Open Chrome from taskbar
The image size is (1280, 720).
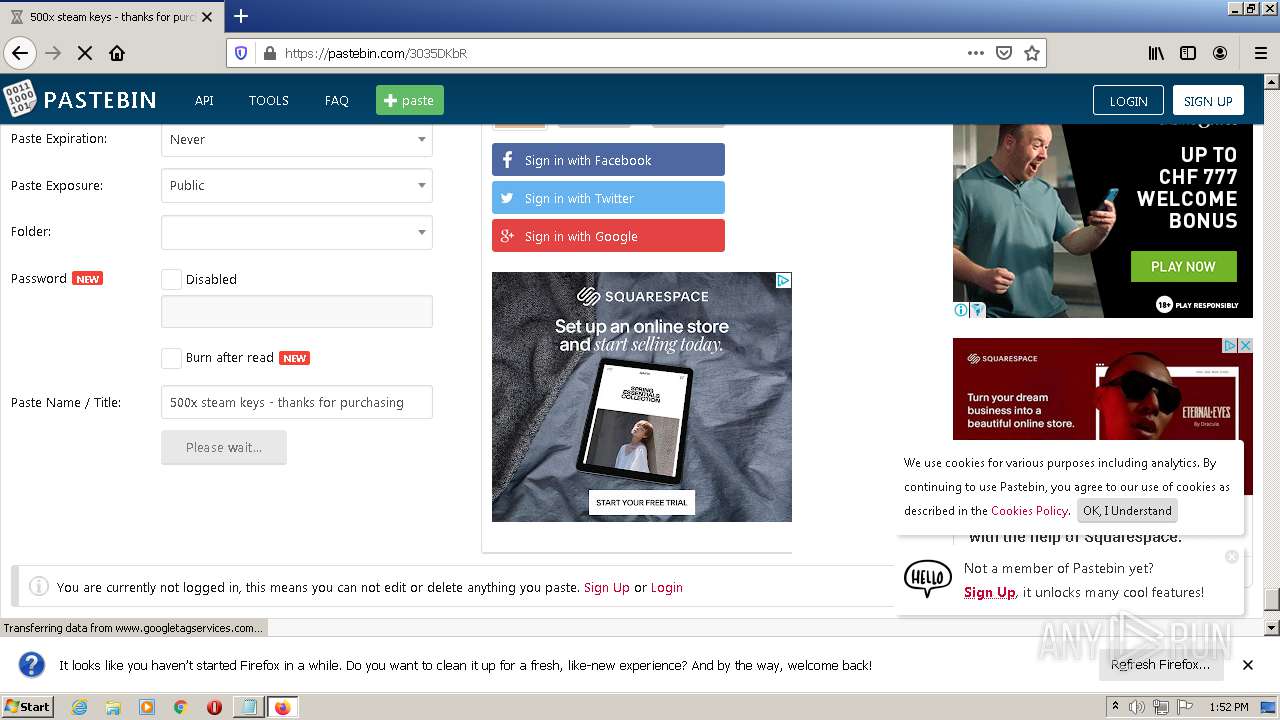click(x=180, y=707)
